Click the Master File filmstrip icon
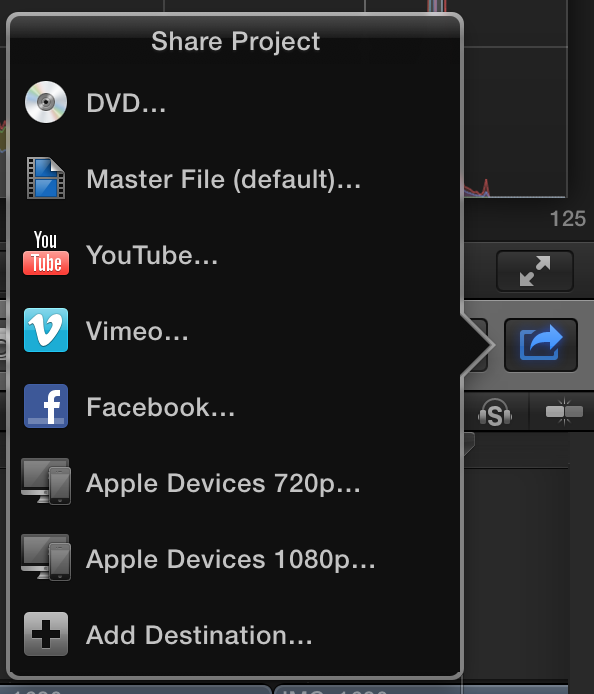 pyautogui.click(x=46, y=178)
